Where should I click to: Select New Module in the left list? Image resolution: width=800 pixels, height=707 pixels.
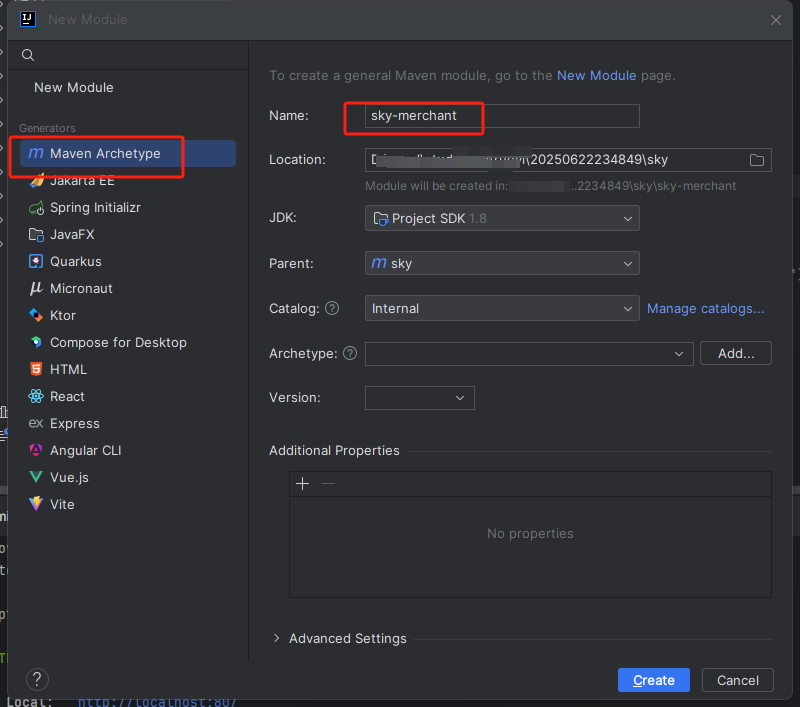point(73,87)
